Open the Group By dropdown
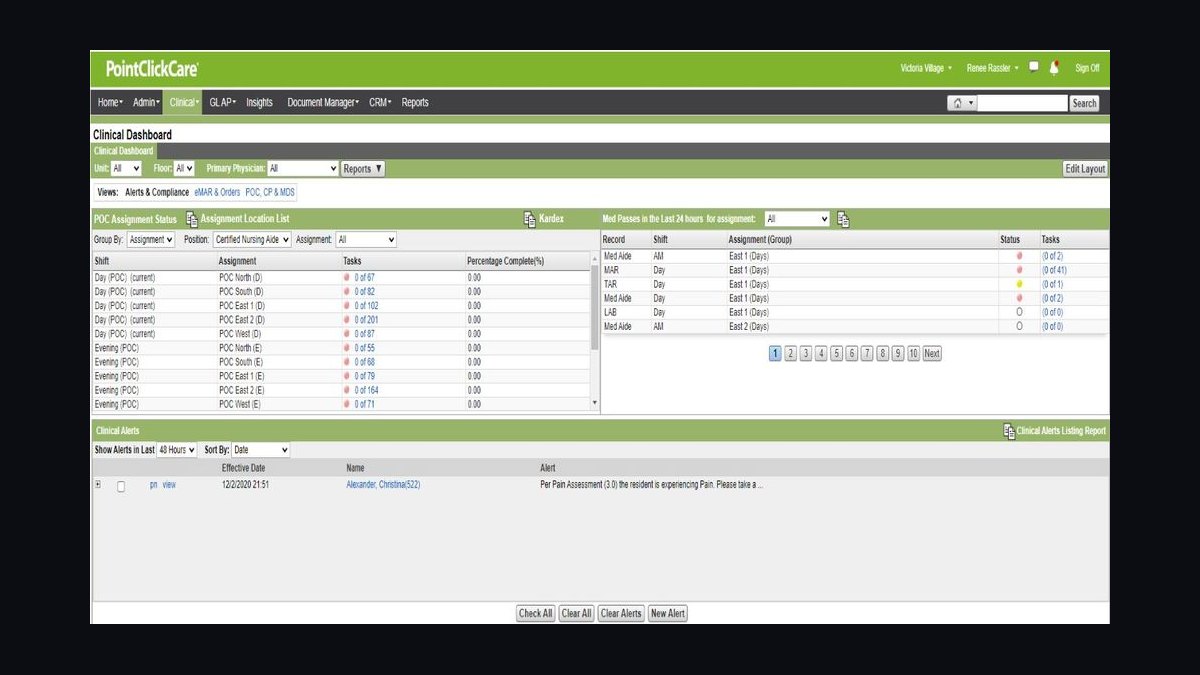The height and width of the screenshot is (675, 1200). (x=151, y=240)
